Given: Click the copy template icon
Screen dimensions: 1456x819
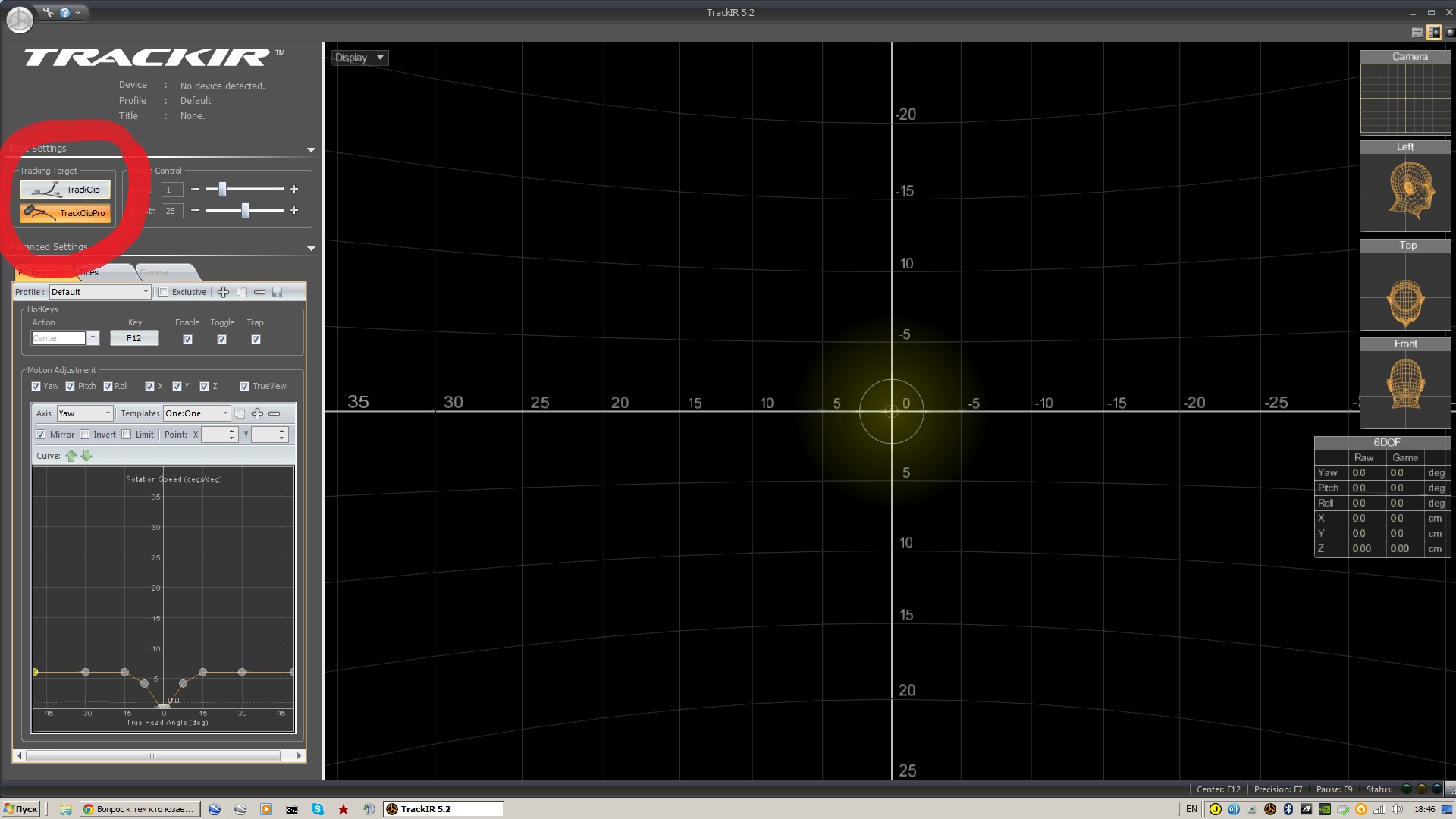Looking at the screenshot, I should coord(240,413).
